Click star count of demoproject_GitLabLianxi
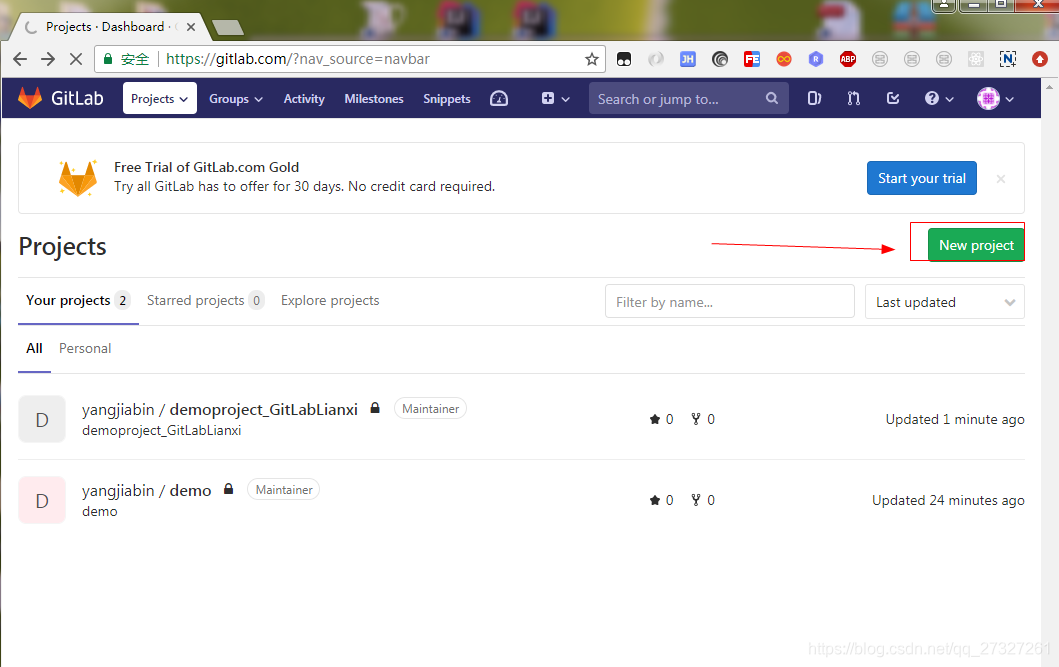The width and height of the screenshot is (1059, 667). click(x=661, y=419)
